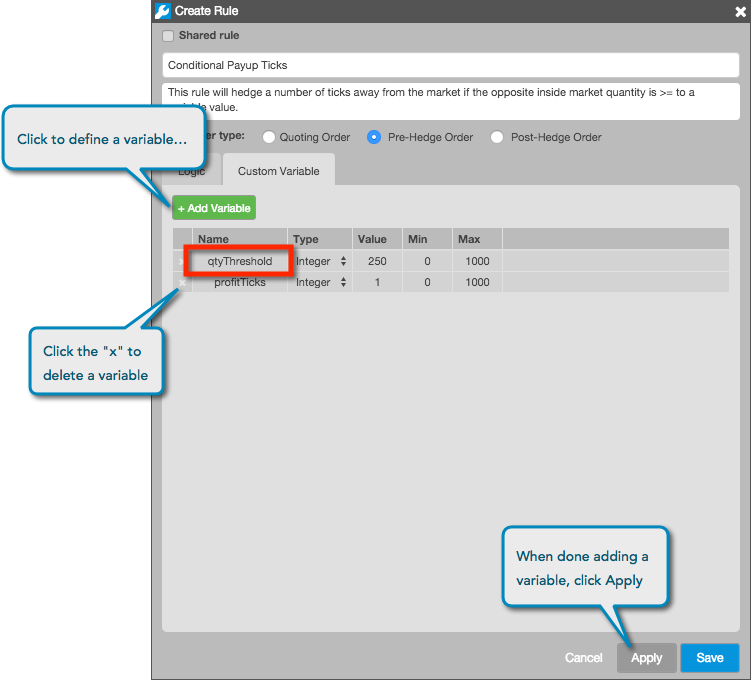The height and width of the screenshot is (680, 751).
Task: Click the wrench icon in Create Rule title
Action: [163, 11]
